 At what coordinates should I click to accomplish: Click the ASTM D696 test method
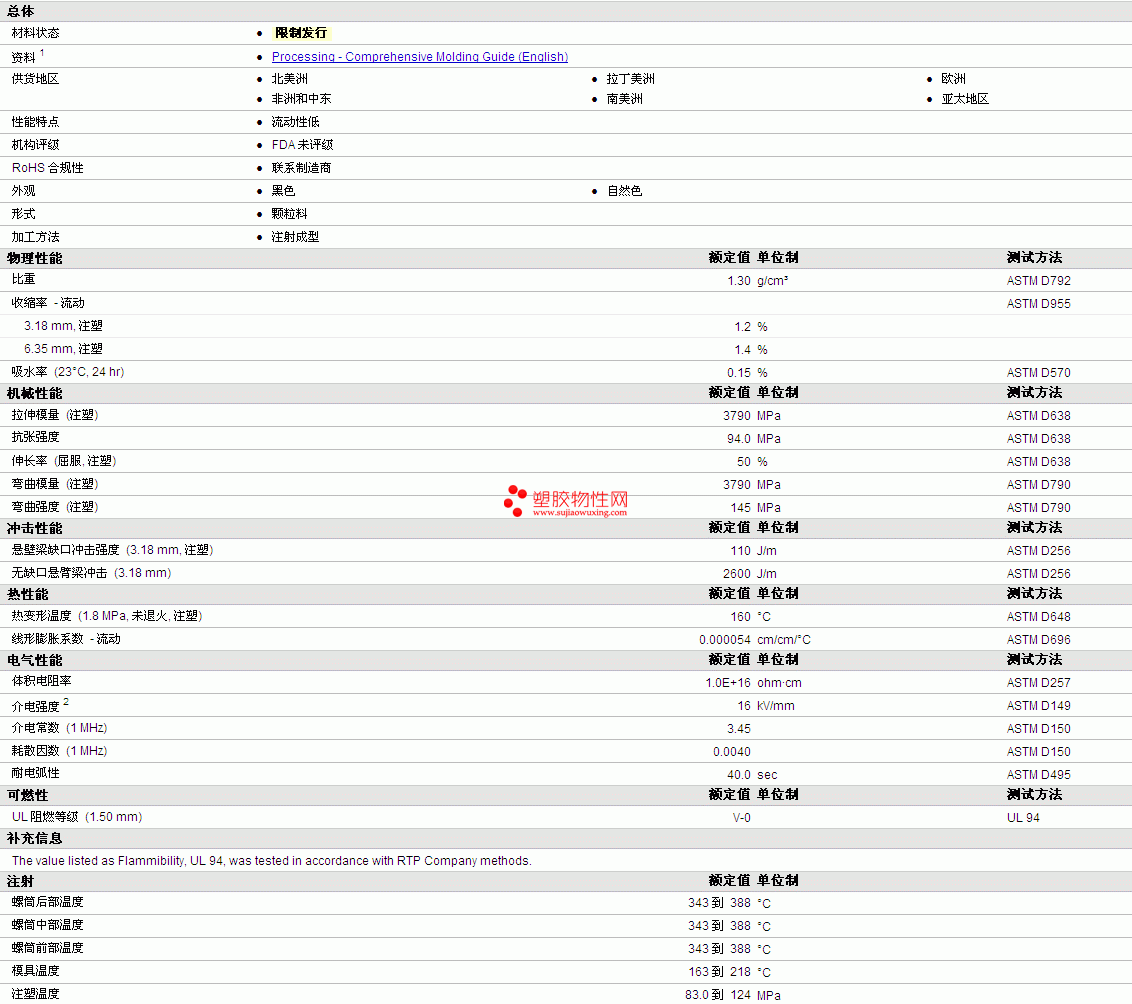(1038, 640)
